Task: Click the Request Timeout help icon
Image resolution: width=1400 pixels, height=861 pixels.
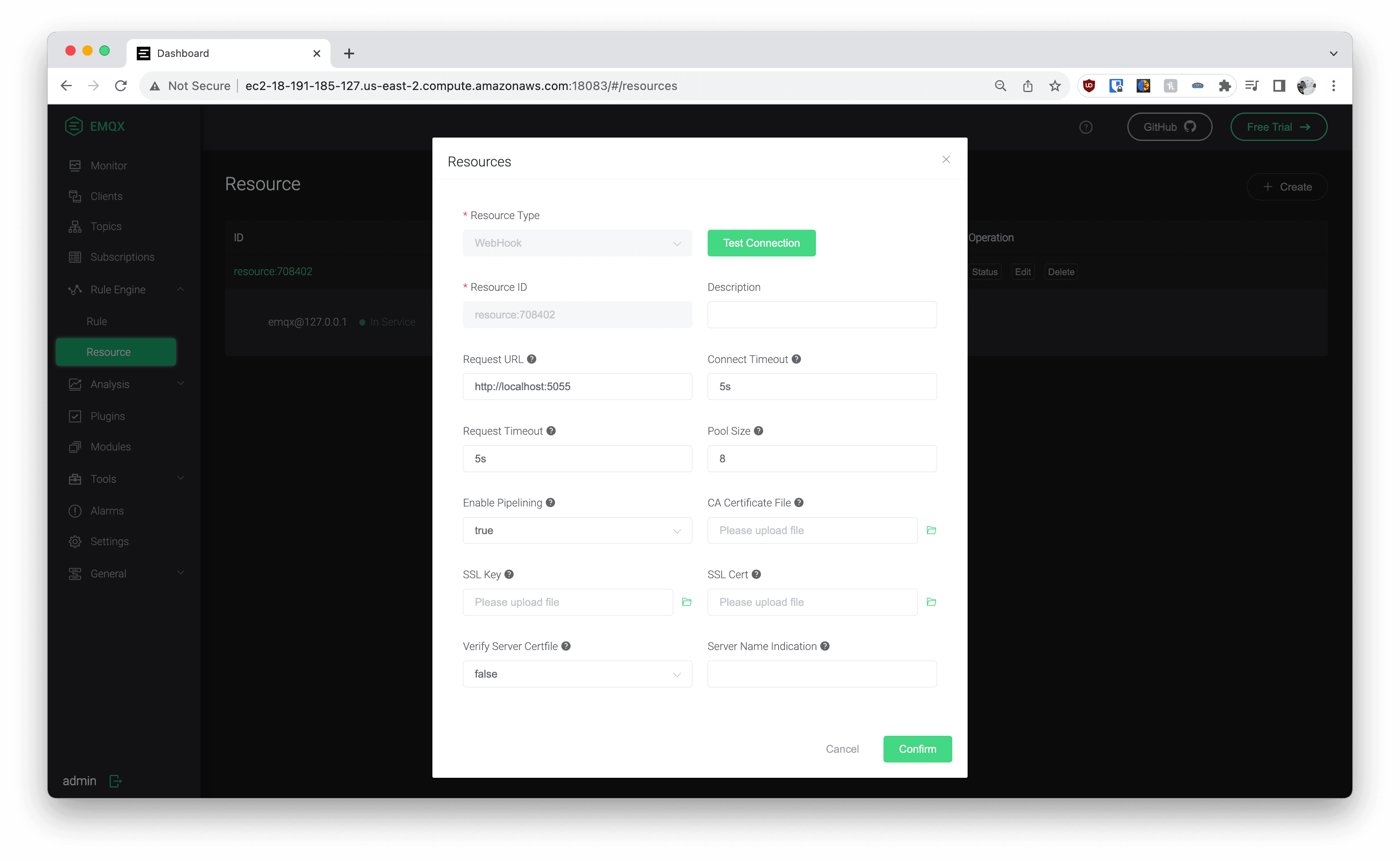Action: [551, 430]
